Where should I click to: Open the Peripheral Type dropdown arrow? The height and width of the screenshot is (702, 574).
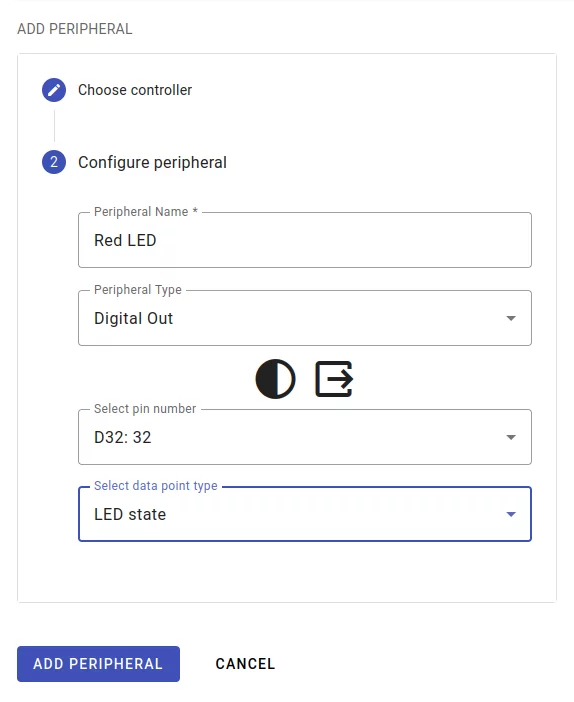(x=511, y=318)
